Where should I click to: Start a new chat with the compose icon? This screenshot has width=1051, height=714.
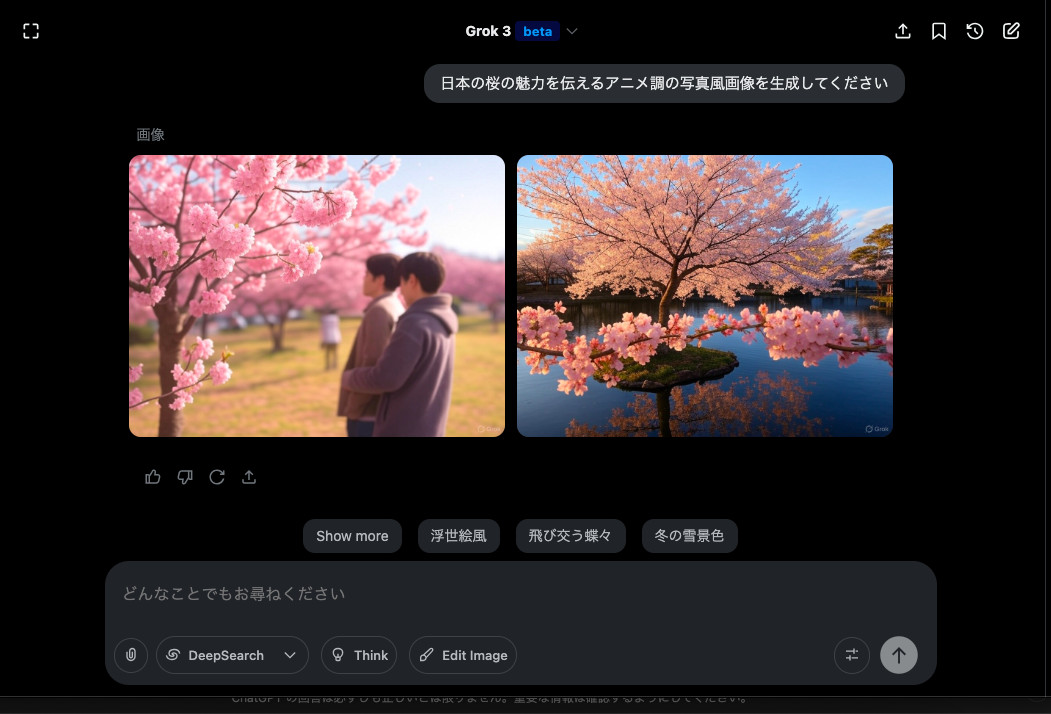[x=1011, y=31]
